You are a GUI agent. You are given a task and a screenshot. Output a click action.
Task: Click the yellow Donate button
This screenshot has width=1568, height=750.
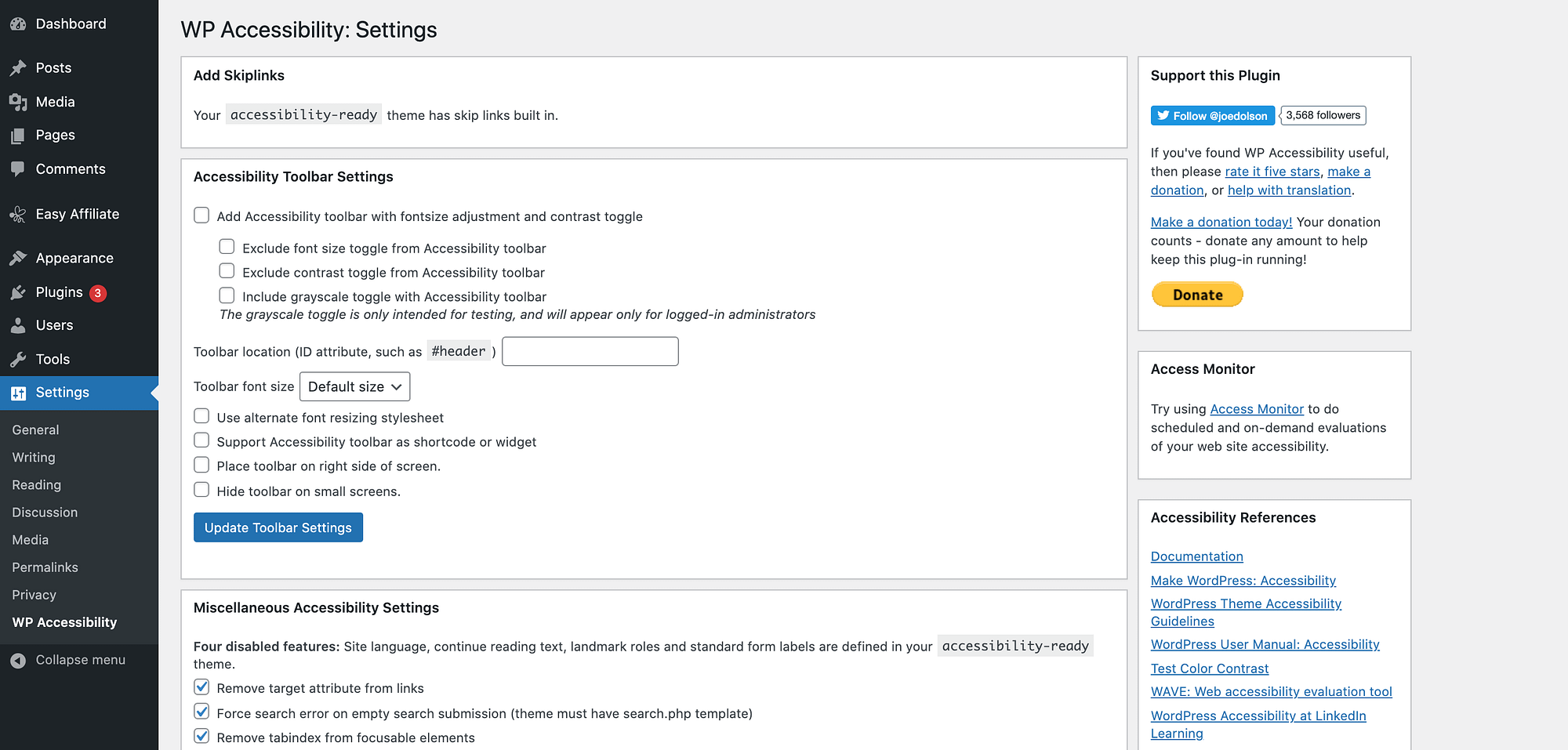click(1196, 294)
